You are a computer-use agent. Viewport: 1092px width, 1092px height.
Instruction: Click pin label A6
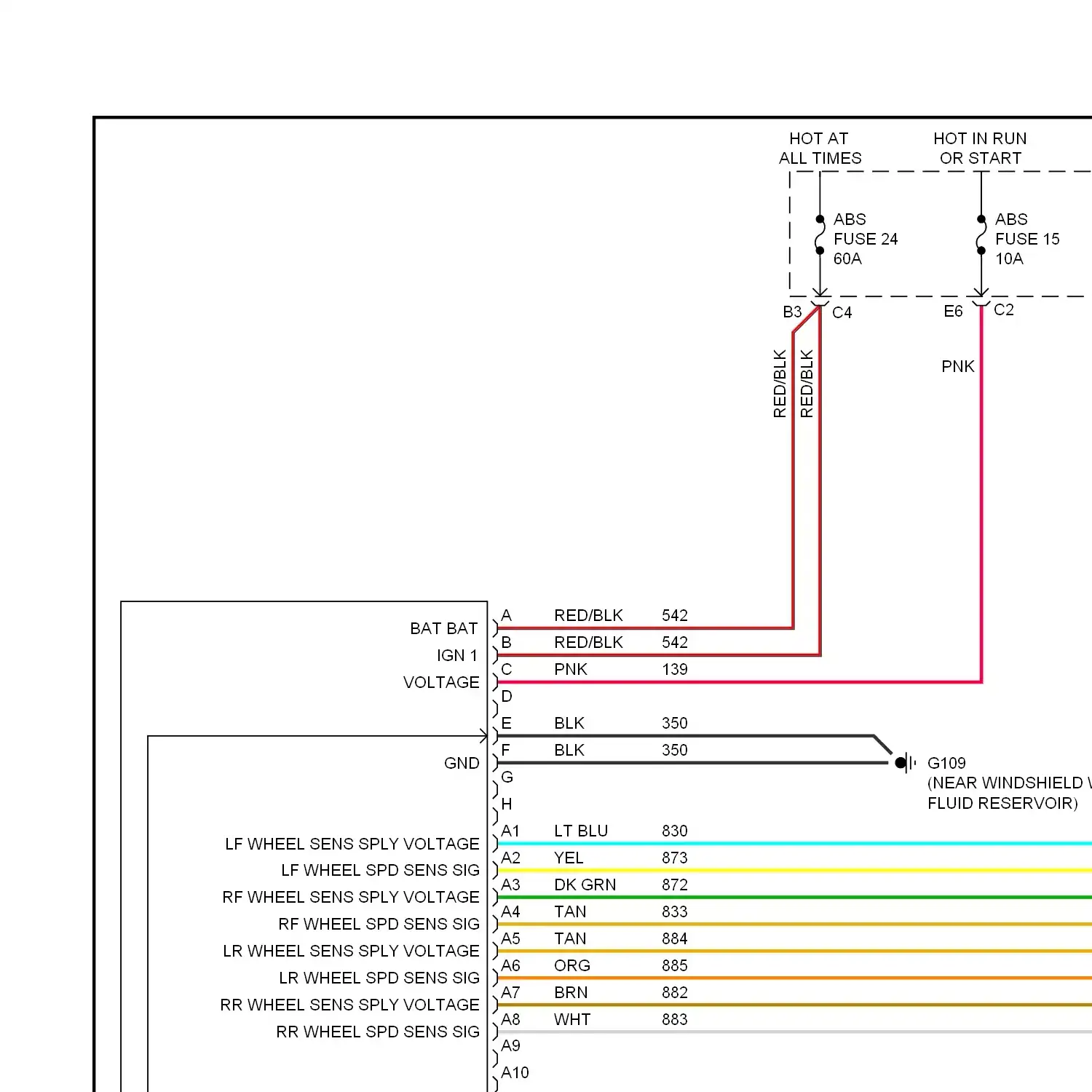tap(510, 965)
